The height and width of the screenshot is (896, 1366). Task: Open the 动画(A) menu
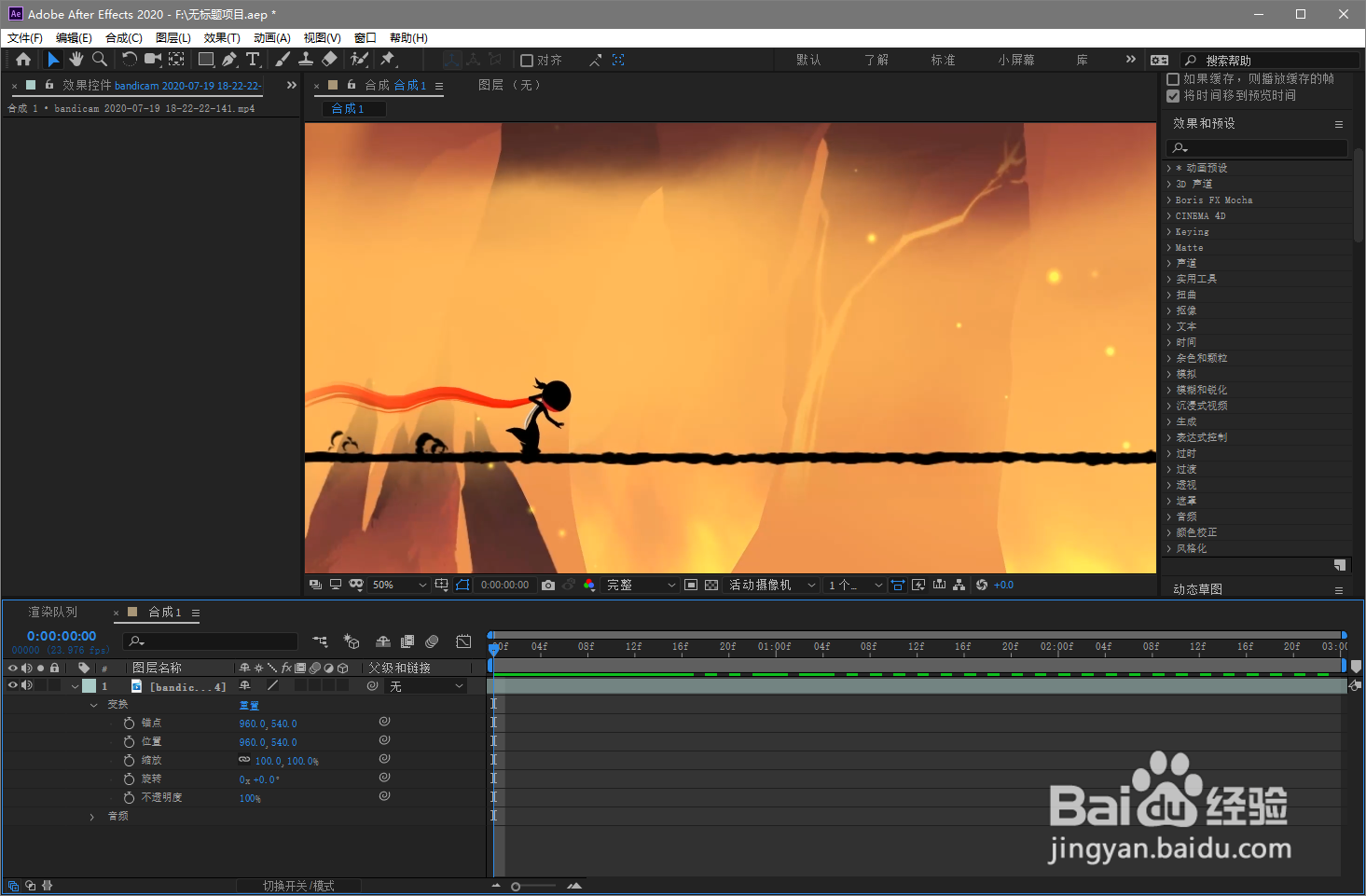tap(272, 38)
